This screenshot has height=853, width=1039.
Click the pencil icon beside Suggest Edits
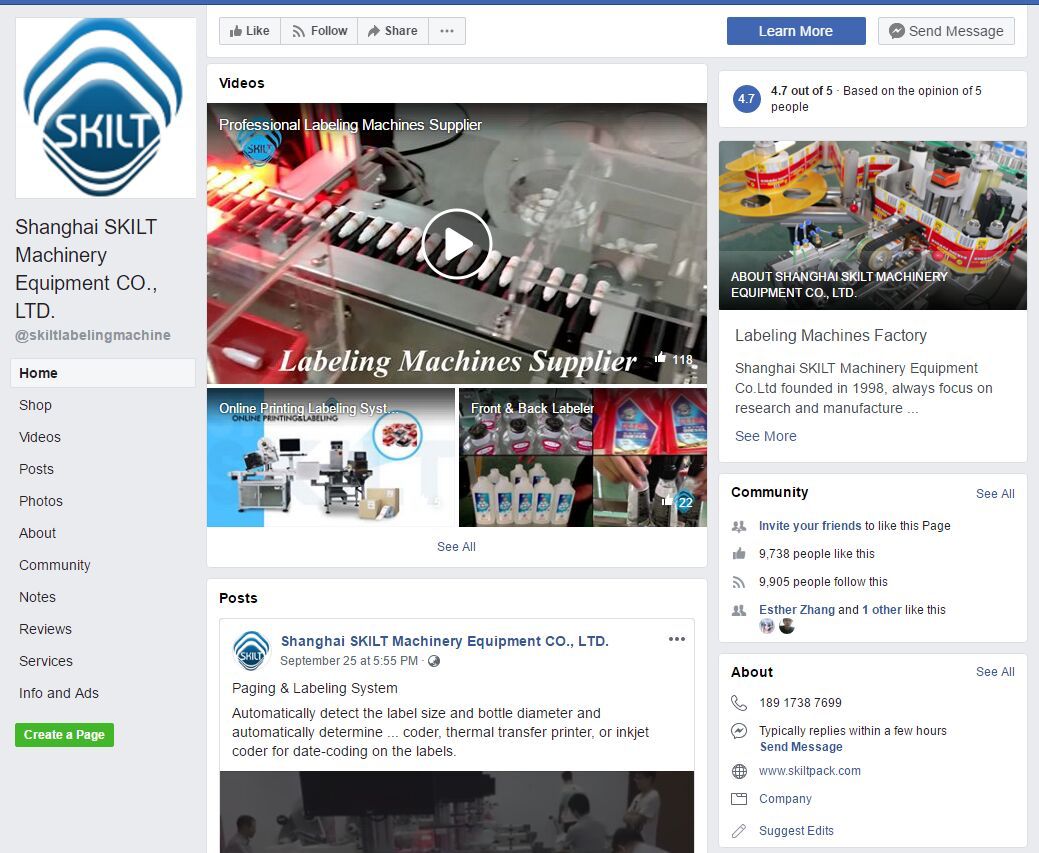[x=739, y=830]
